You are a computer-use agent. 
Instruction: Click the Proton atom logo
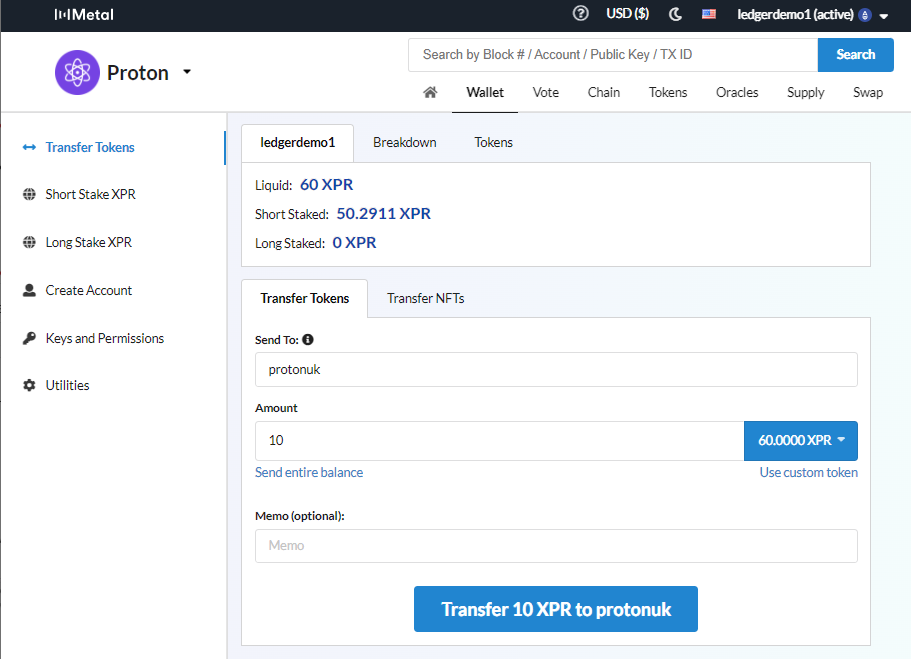coord(77,72)
